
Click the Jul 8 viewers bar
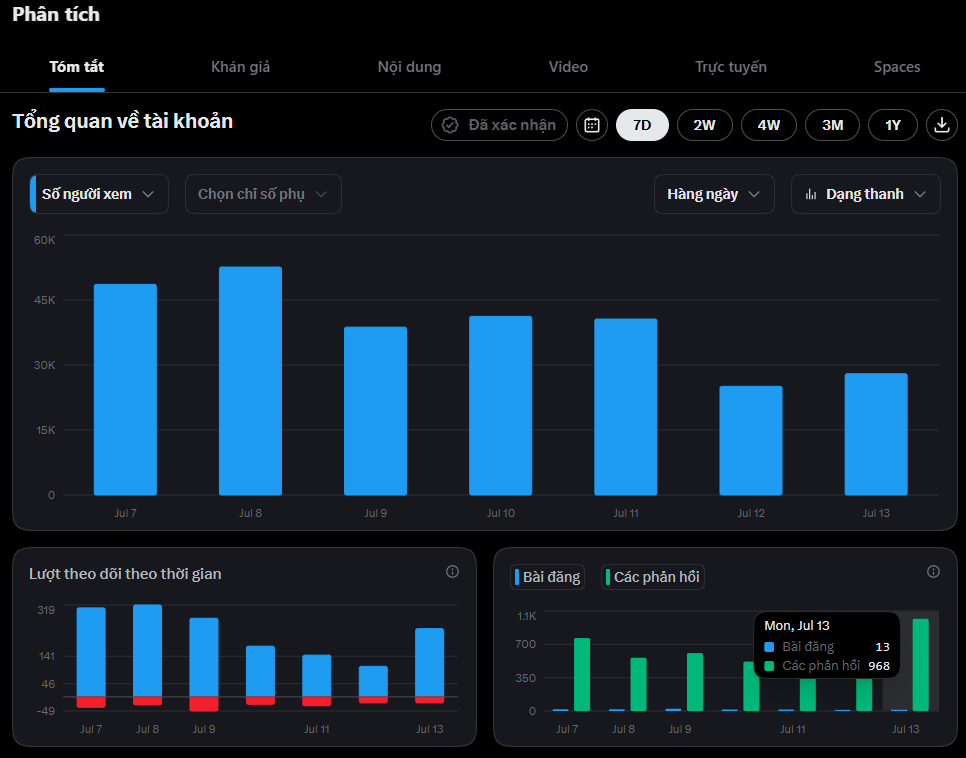coord(250,381)
